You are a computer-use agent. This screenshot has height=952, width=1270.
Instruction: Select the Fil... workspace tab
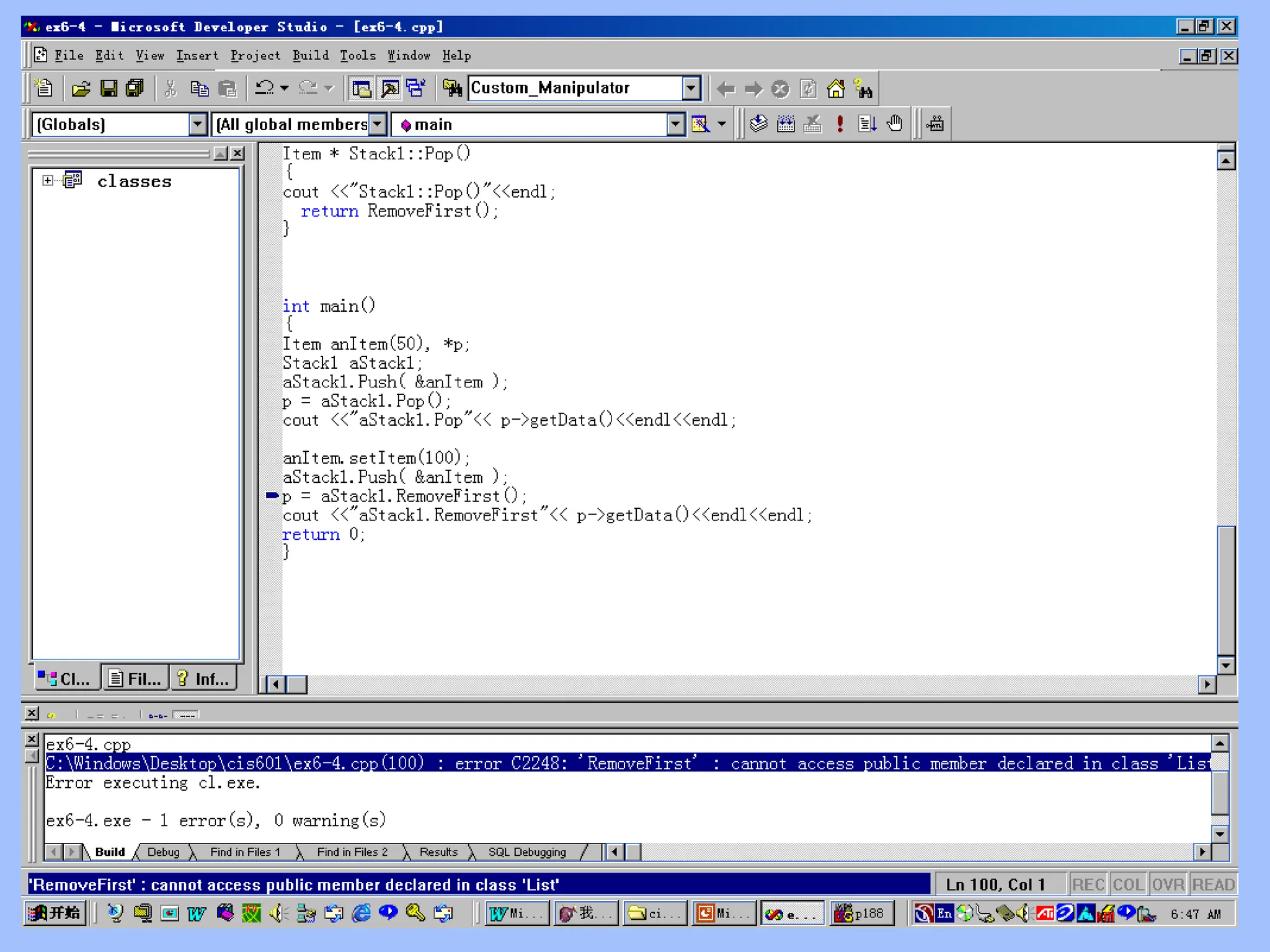[136, 679]
